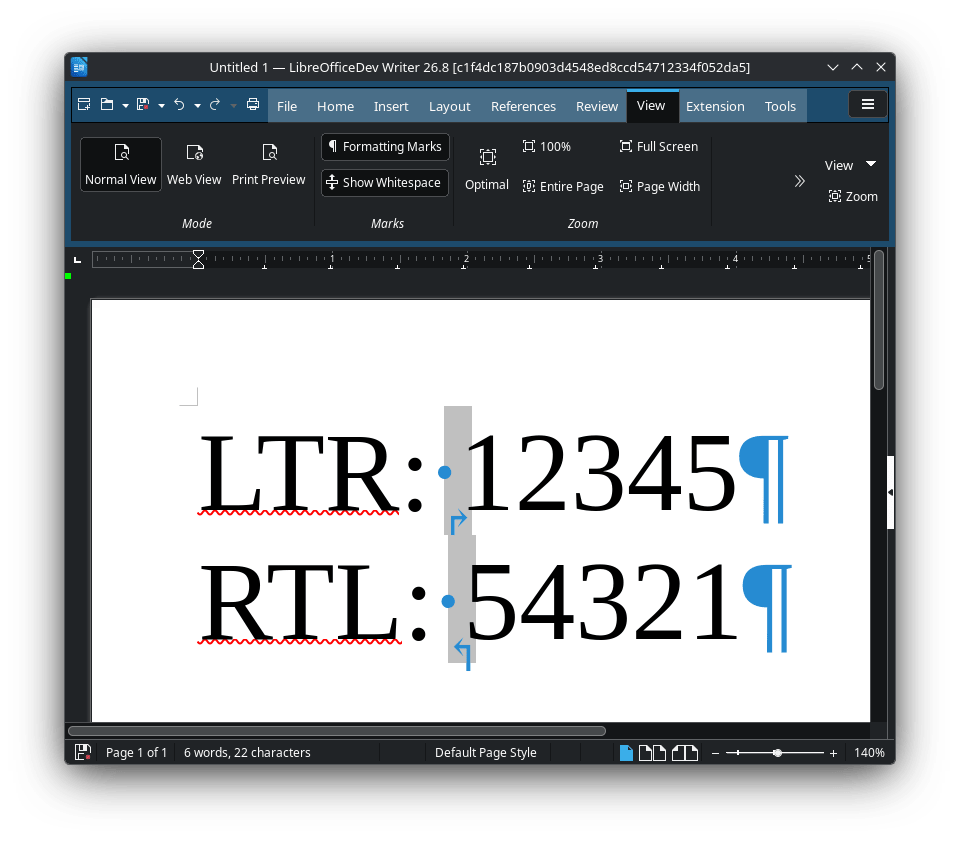Screen dimensions: 960x841
Task: Click the number 54321 in document
Action: [602, 602]
